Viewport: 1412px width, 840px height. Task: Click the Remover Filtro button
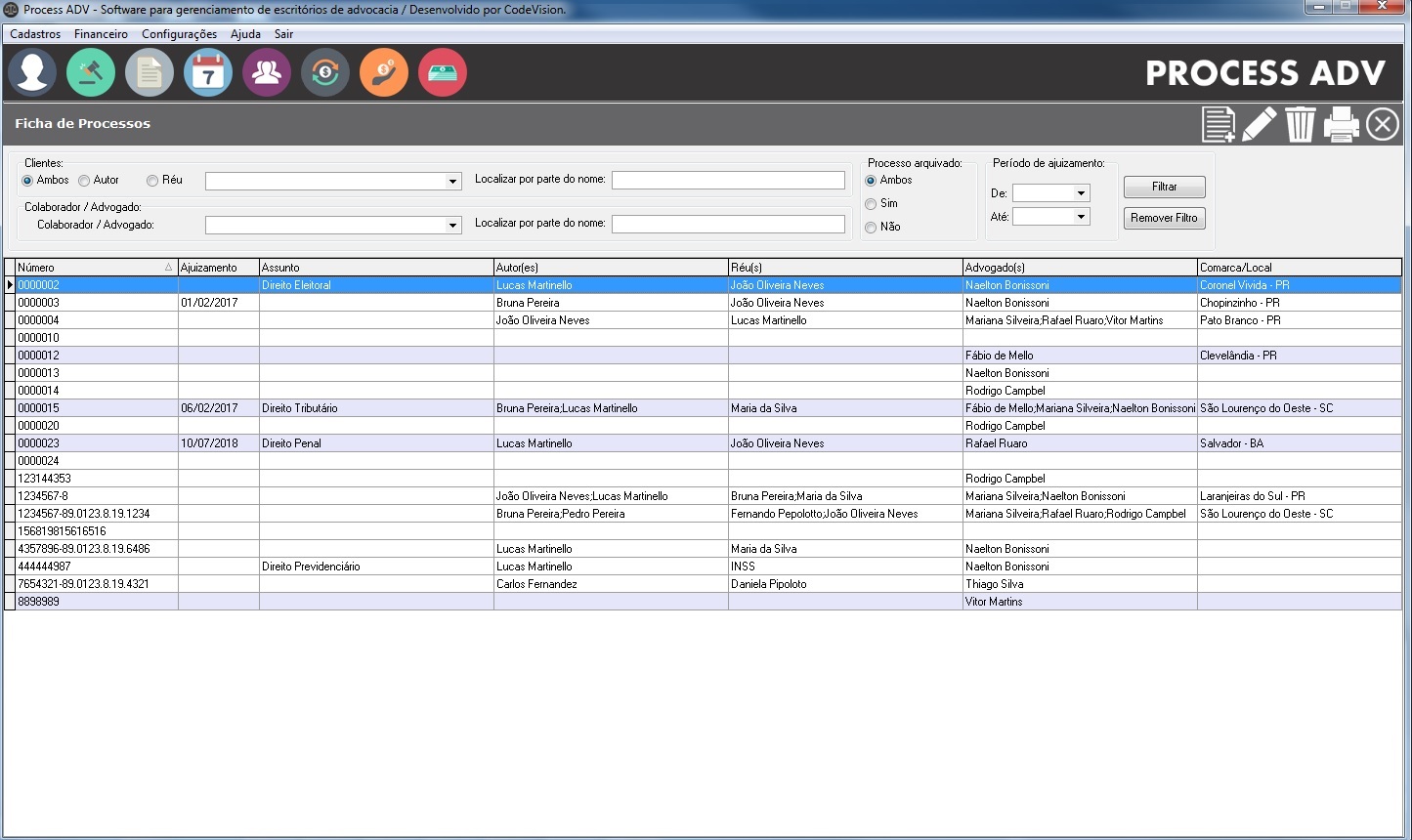pos(1164,218)
